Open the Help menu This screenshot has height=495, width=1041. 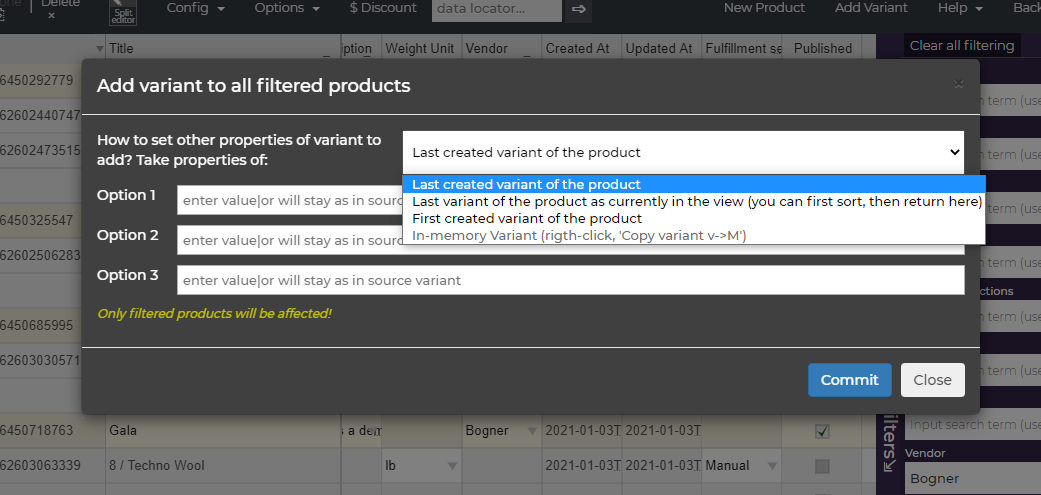tap(959, 8)
